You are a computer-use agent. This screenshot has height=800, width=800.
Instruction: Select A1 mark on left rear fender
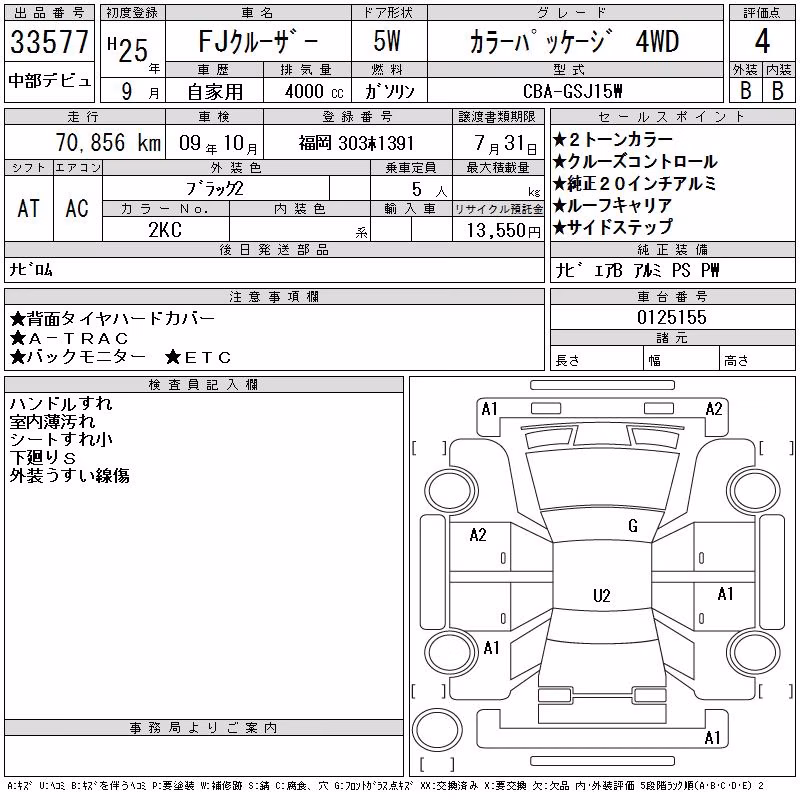point(491,648)
